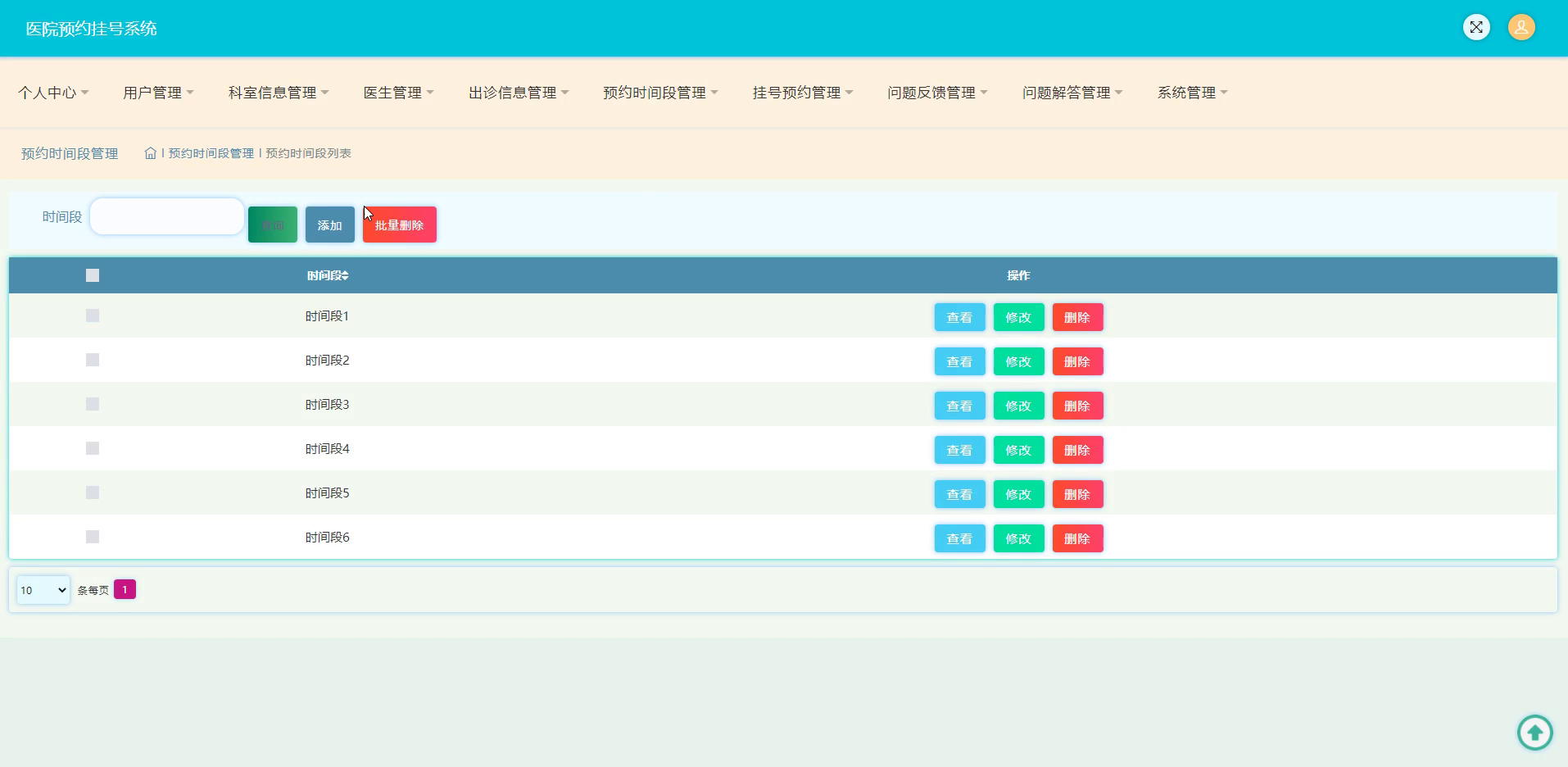Viewport: 1568px width, 767px height.
Task: View details of 时间段2
Action: (x=959, y=361)
